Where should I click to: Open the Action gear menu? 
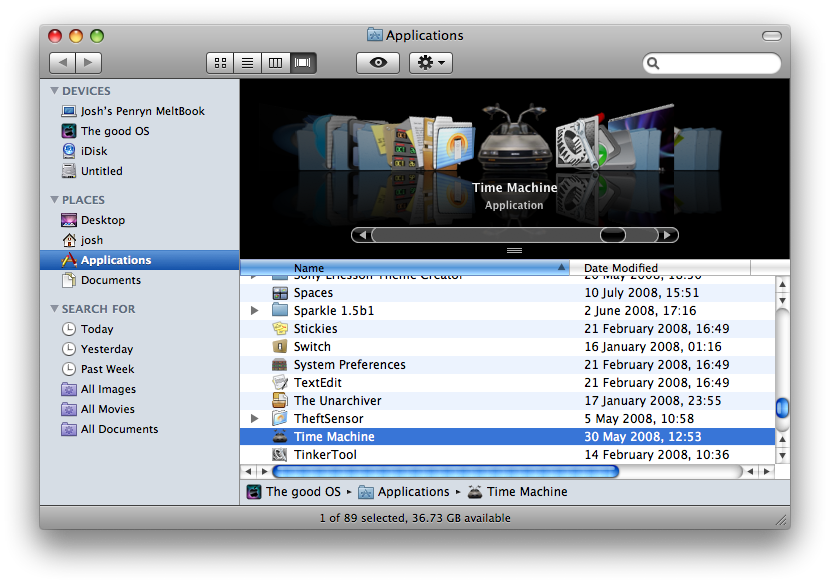(x=431, y=62)
